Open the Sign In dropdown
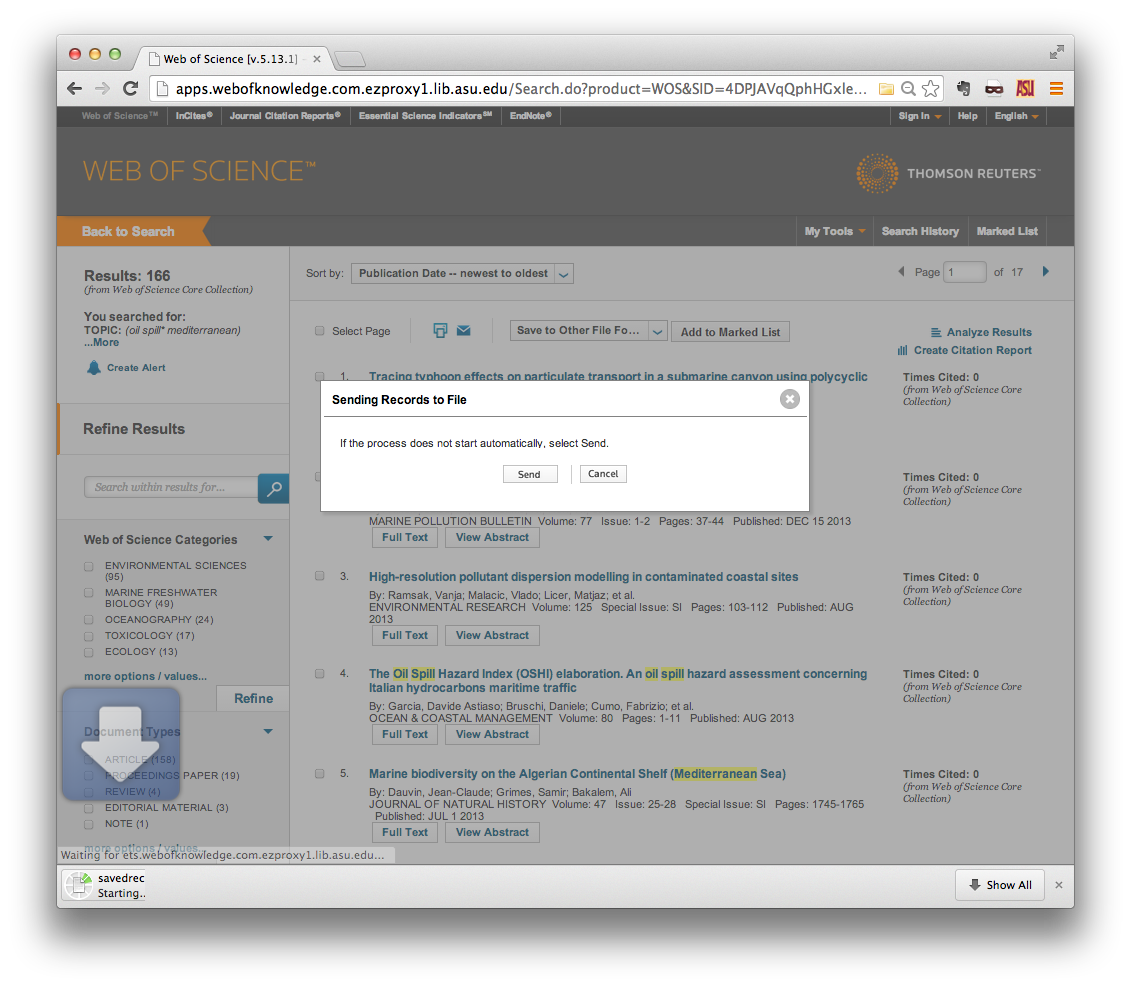The width and height of the screenshot is (1131, 987). (920, 116)
